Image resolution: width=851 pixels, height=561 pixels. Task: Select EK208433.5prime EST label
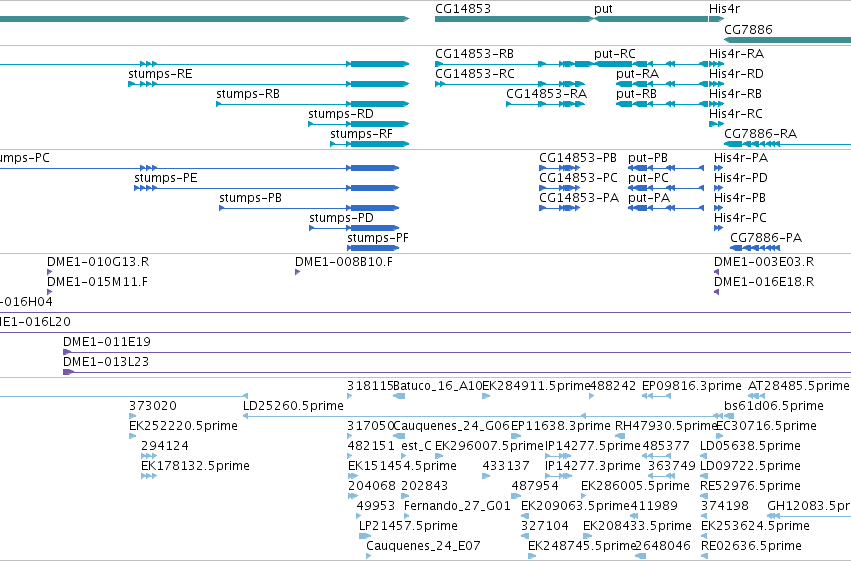637,526
